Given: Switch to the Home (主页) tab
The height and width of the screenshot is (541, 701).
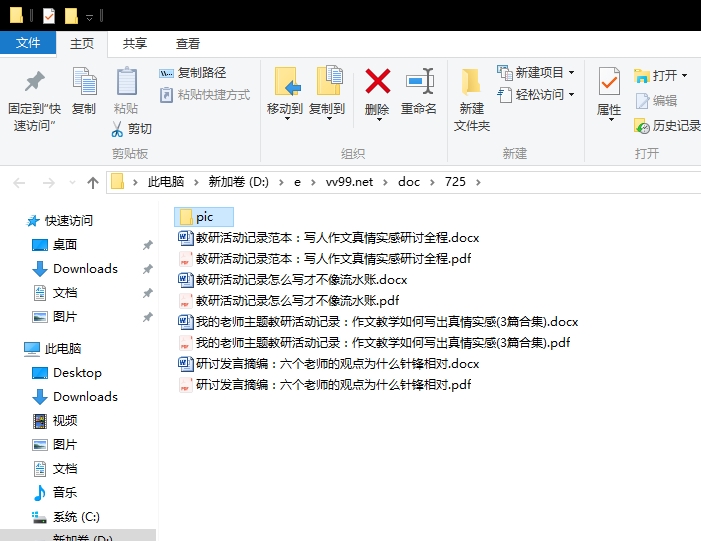Looking at the screenshot, I should click(82, 44).
